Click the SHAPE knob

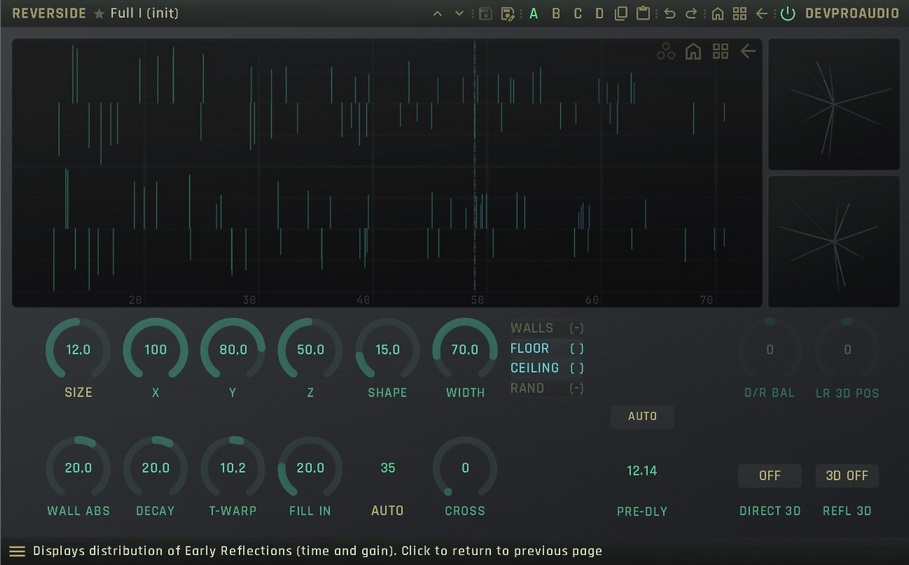tap(387, 349)
